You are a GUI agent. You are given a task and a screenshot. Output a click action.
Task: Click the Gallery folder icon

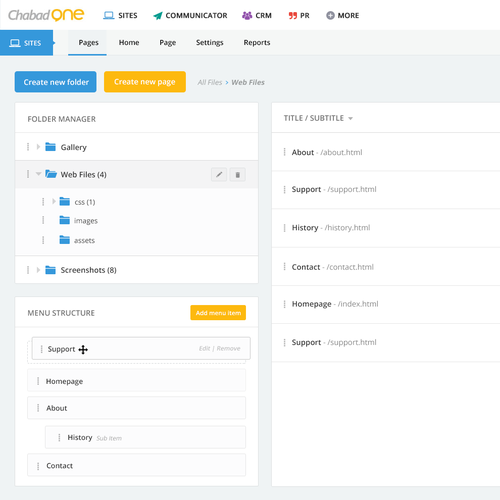50,147
